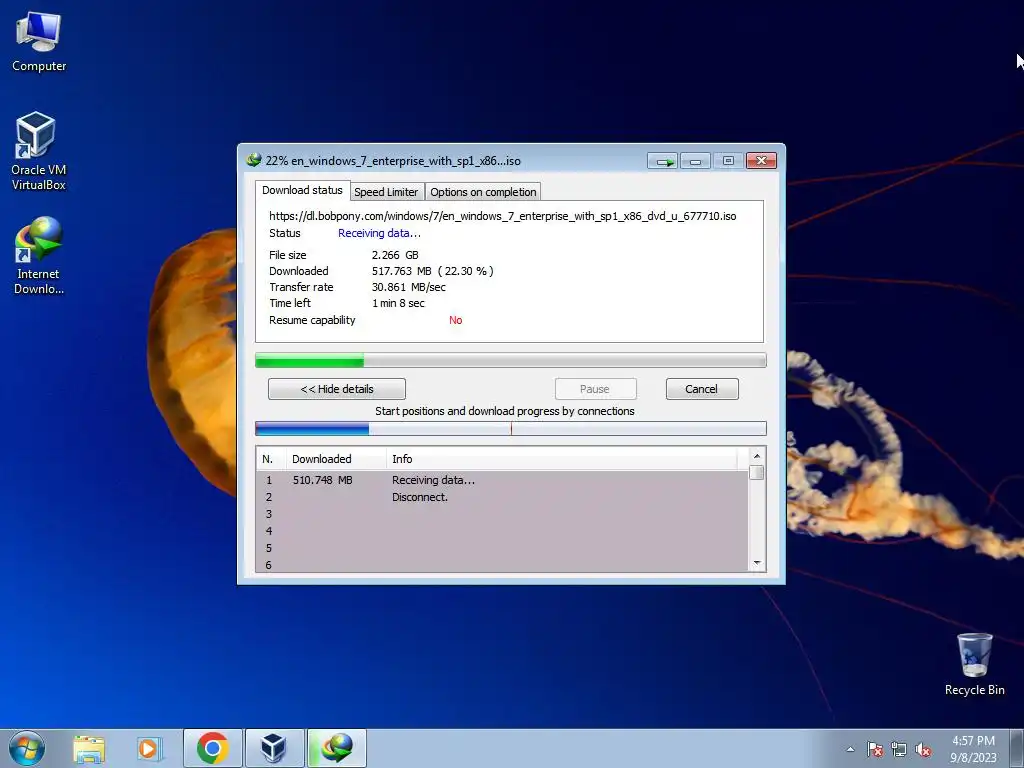Viewport: 1024px width, 768px height.
Task: Select connection row 1 Receiving data
Action: pyautogui.click(x=502, y=480)
